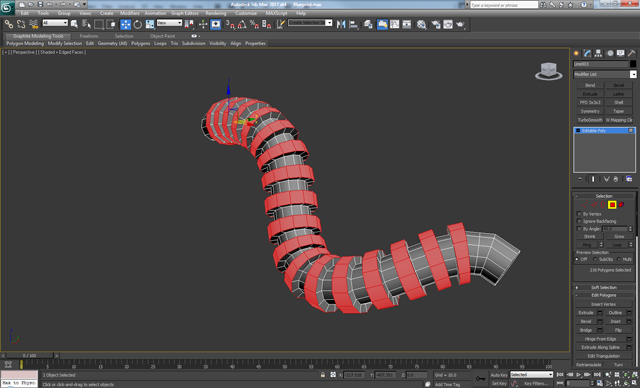The width and height of the screenshot is (640, 388).
Task: Switch to Object Paint ribbon tab
Action: (x=162, y=36)
